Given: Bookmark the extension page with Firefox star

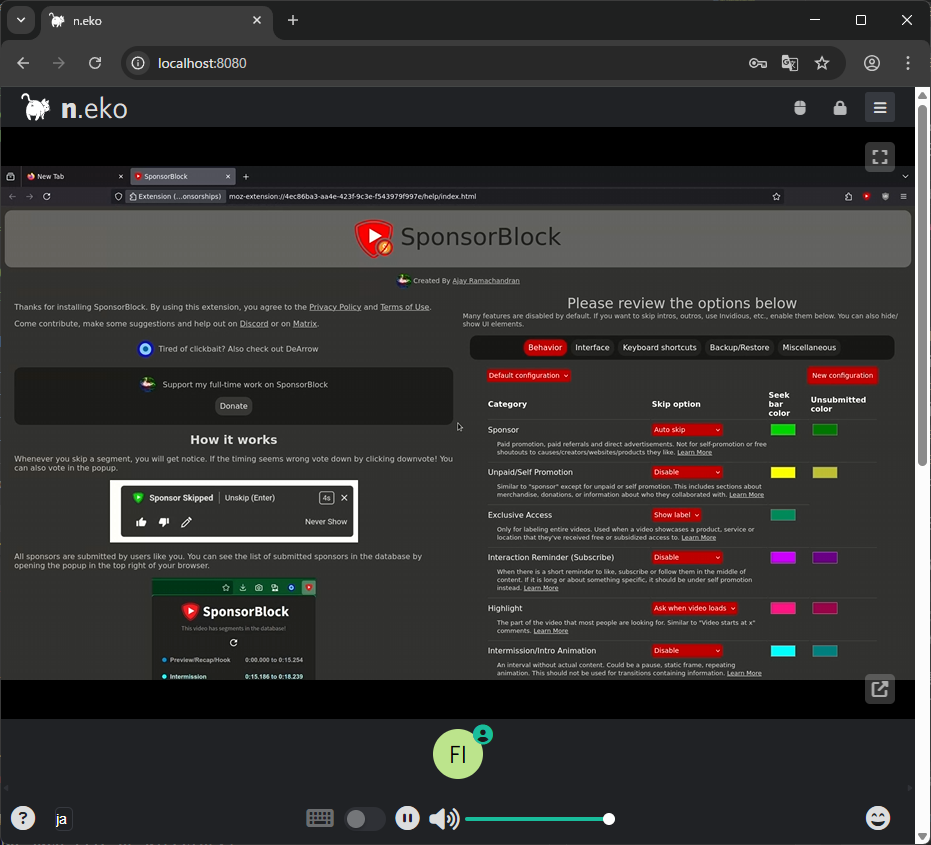Looking at the screenshot, I should click(x=776, y=196).
